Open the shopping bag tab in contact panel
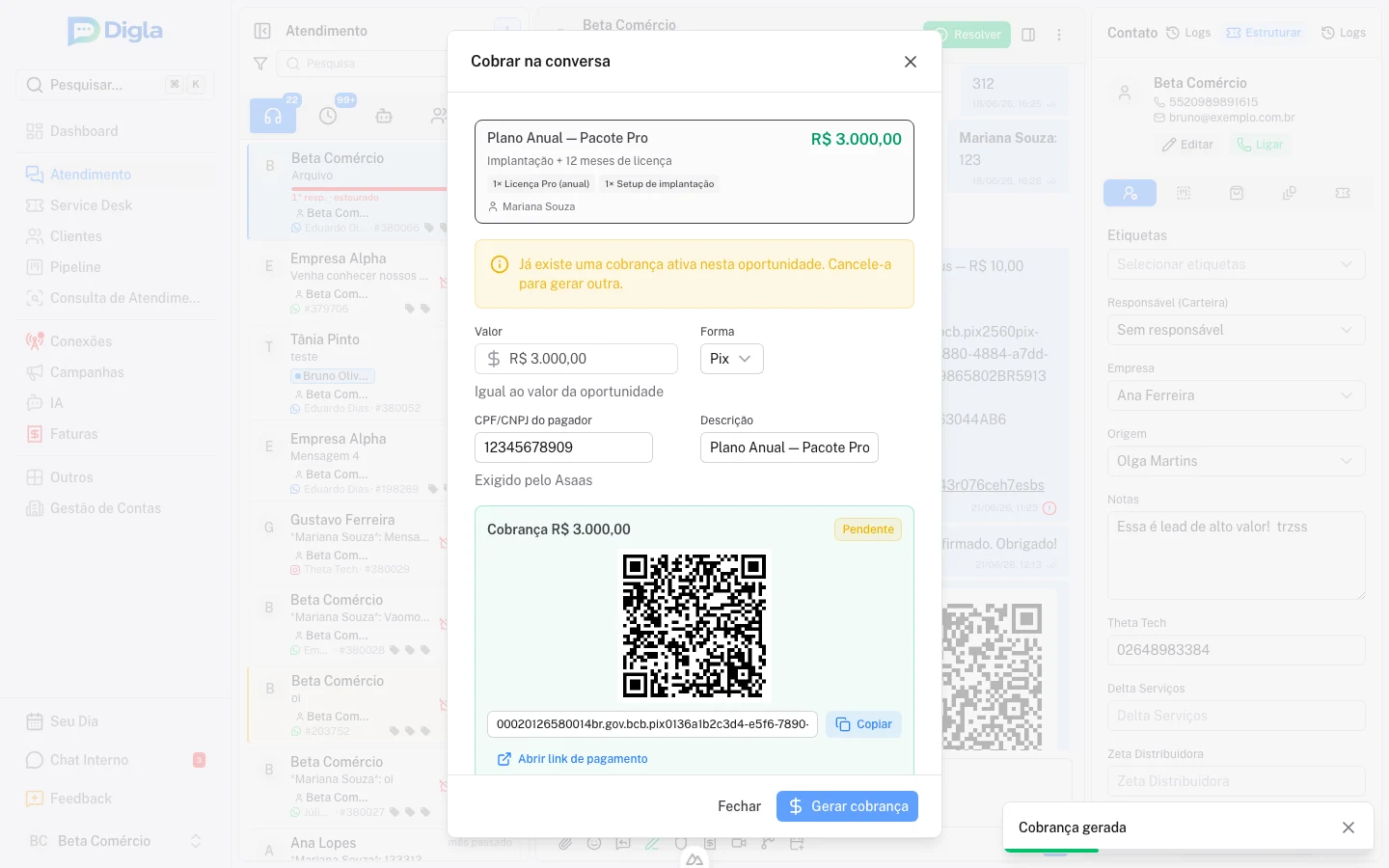1389x868 pixels. [1237, 193]
